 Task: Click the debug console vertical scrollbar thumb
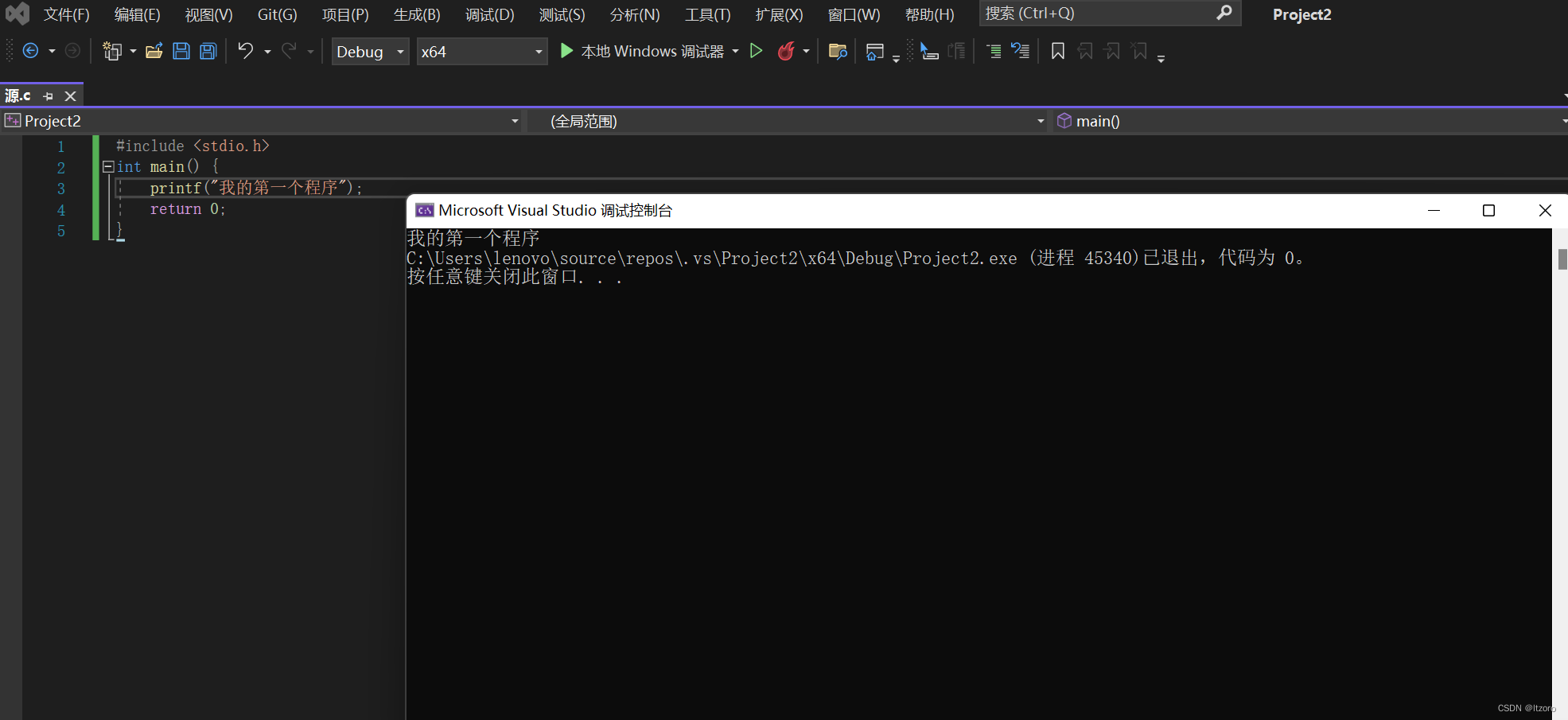tap(1562, 259)
